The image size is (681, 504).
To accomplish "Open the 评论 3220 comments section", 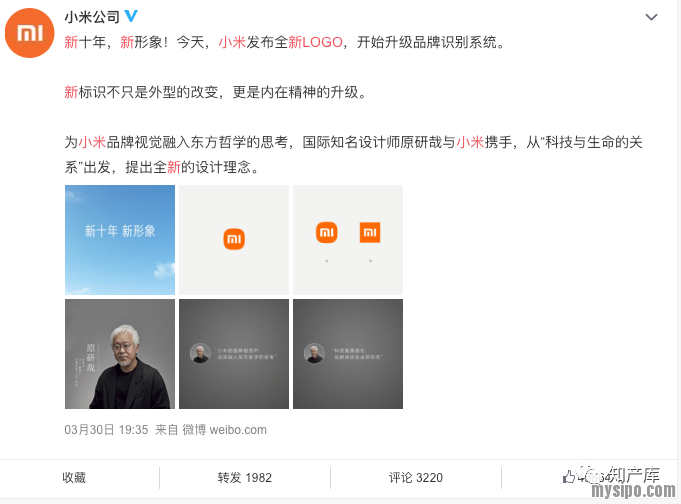I will point(416,477).
